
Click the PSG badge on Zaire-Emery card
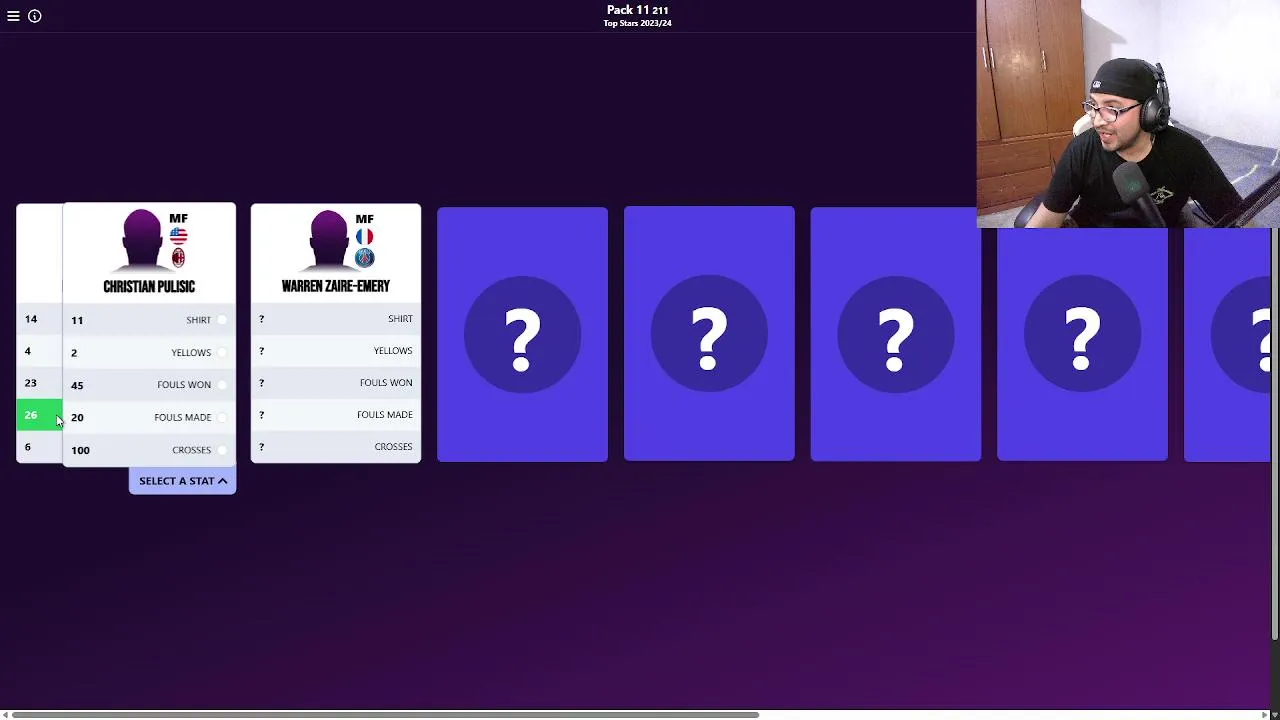tap(365, 258)
